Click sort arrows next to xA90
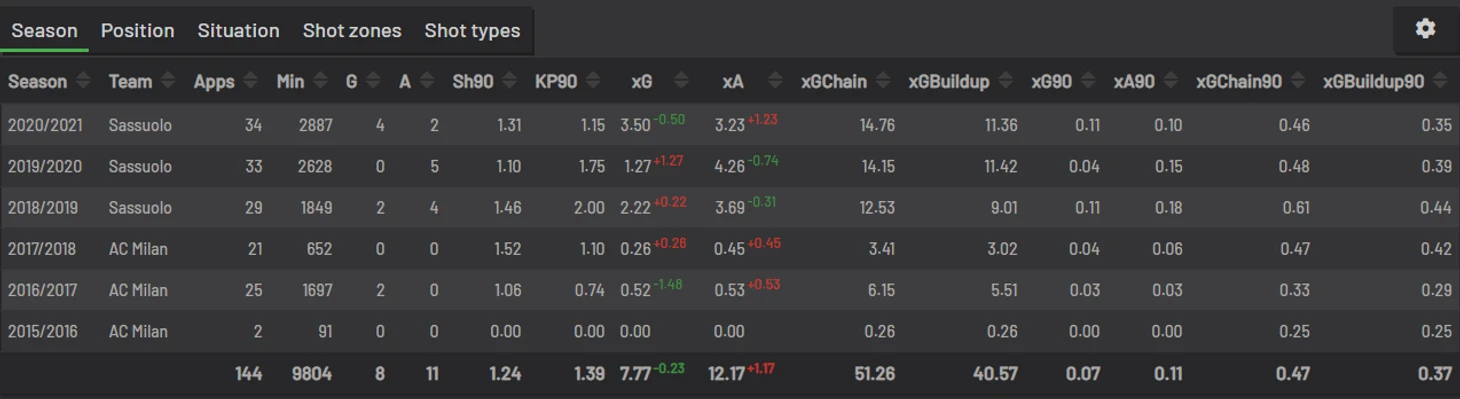Viewport: 1460px width, 399px height. 1171,81
